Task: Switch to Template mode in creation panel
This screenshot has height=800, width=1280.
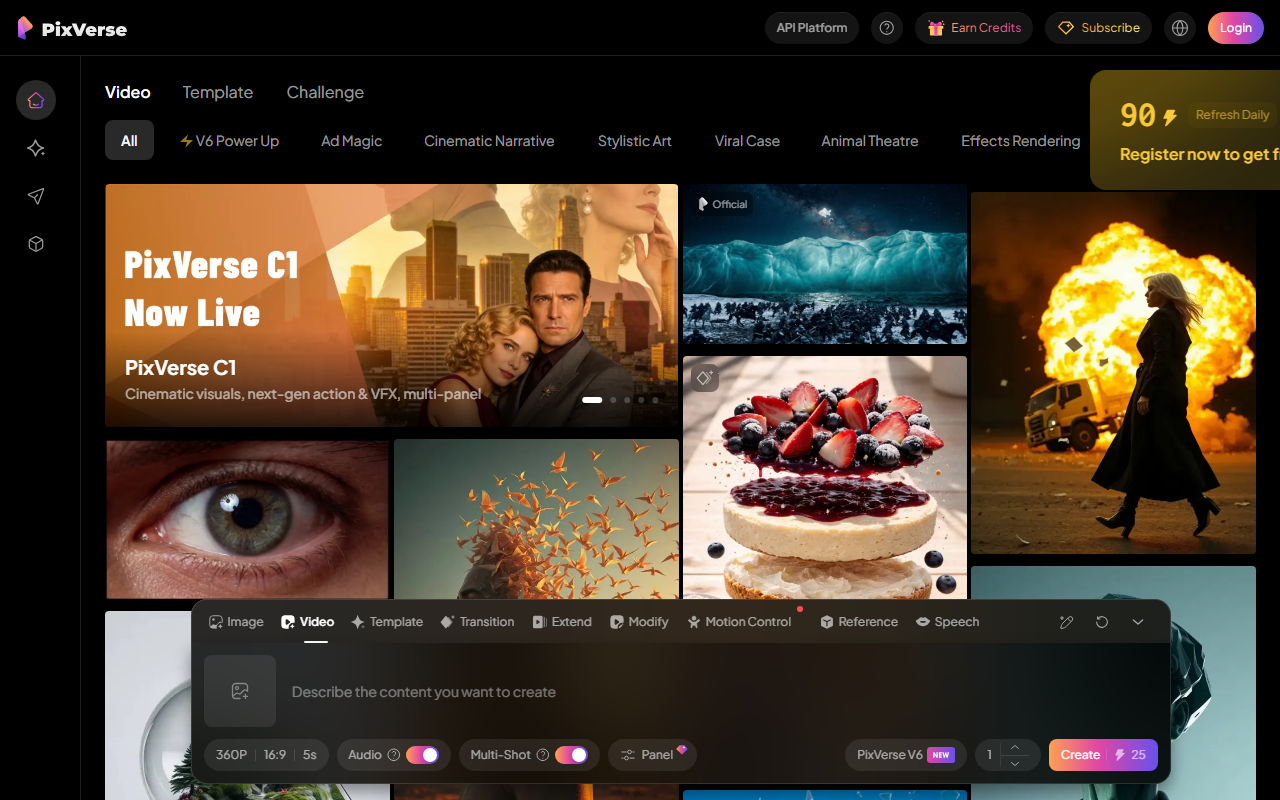Action: pyautogui.click(x=387, y=622)
